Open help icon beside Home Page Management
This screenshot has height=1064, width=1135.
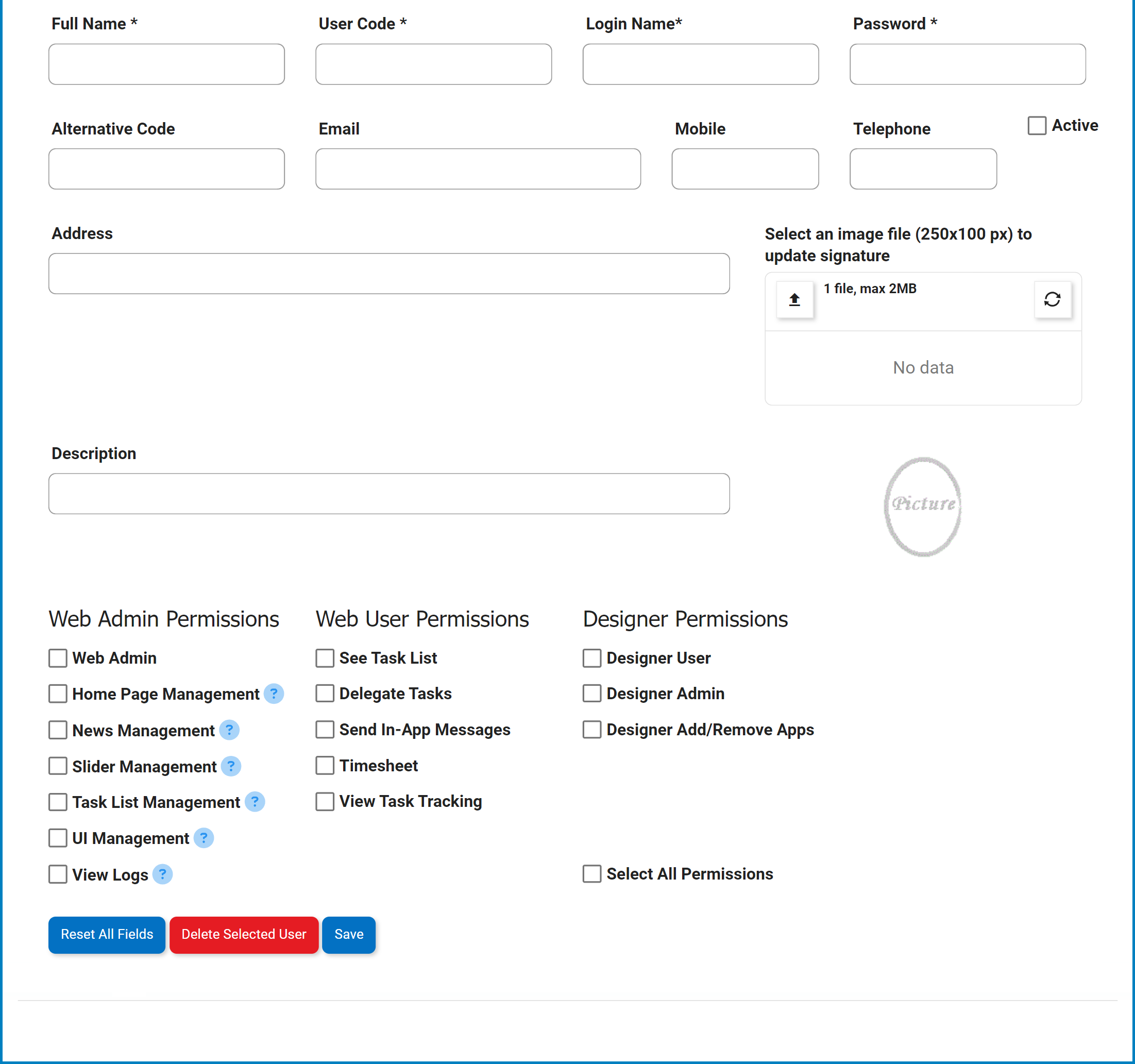[274, 694]
